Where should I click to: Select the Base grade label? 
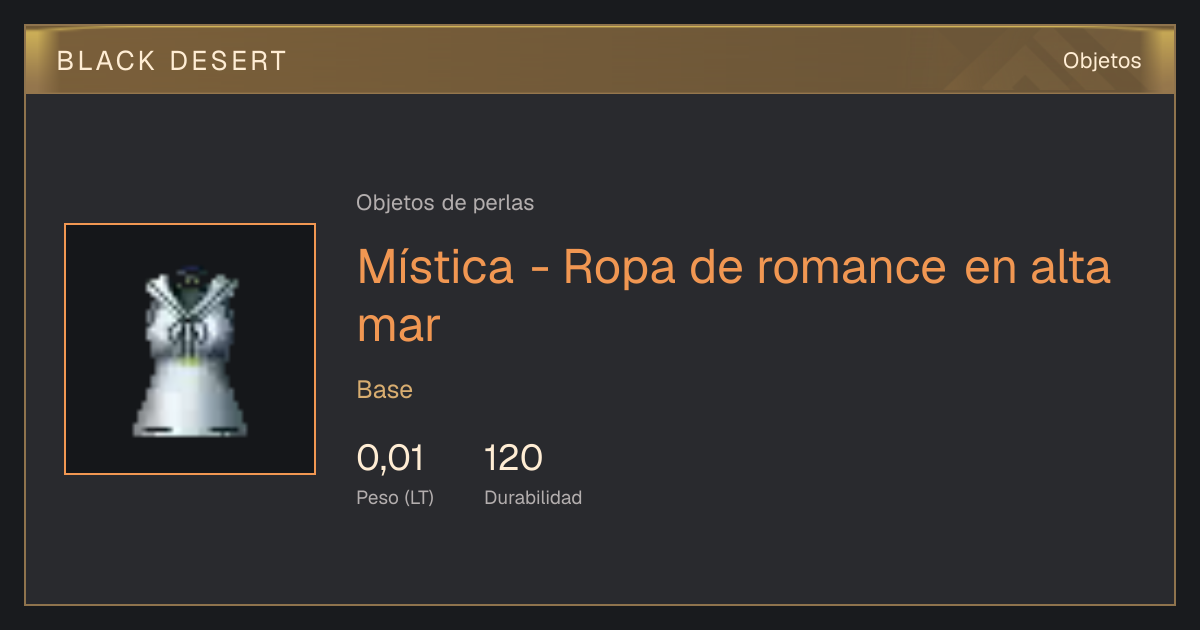coord(385,390)
